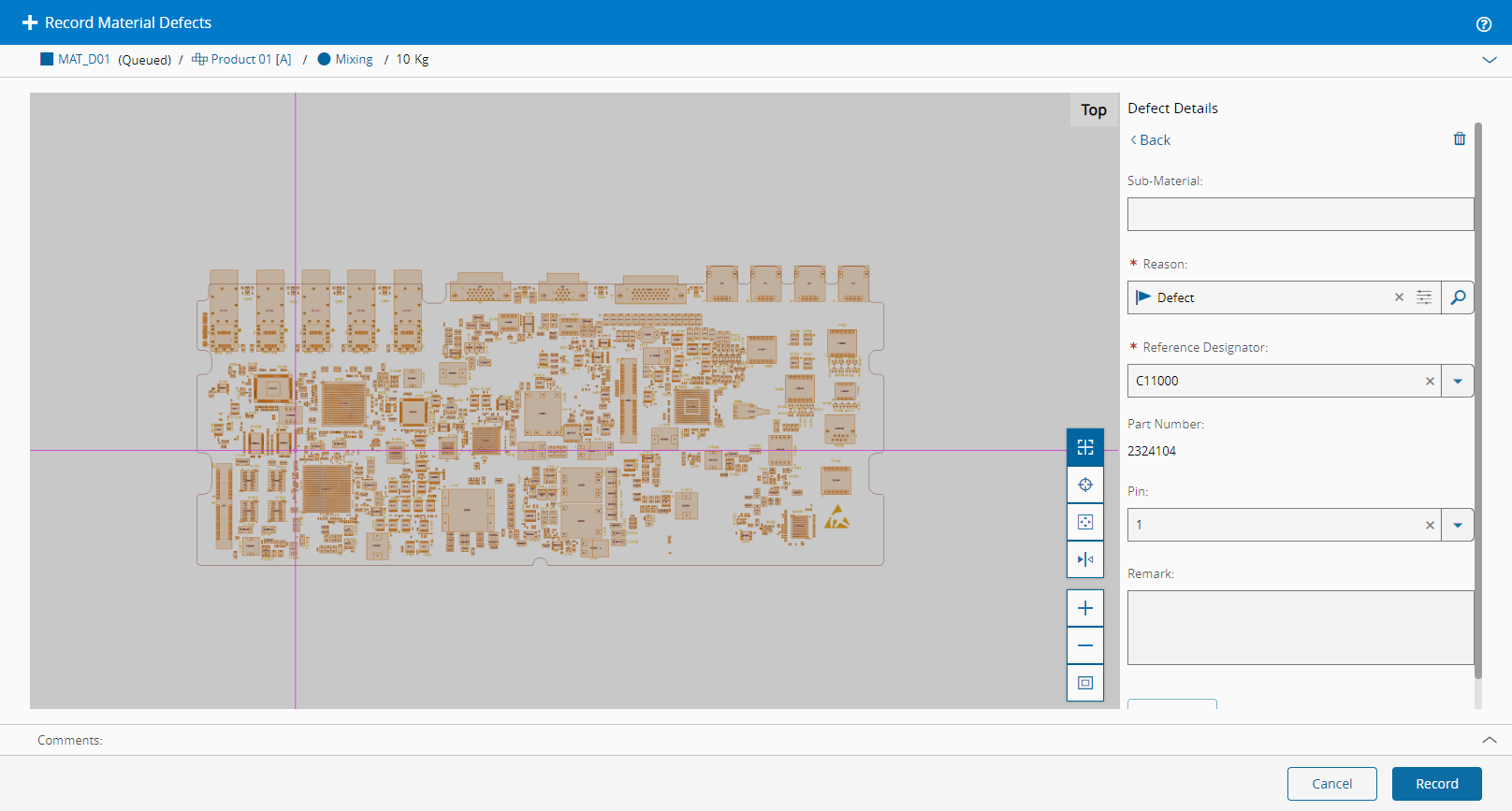This screenshot has width=1512, height=811.
Task: Zoom in using the plus icon
Action: click(1085, 608)
